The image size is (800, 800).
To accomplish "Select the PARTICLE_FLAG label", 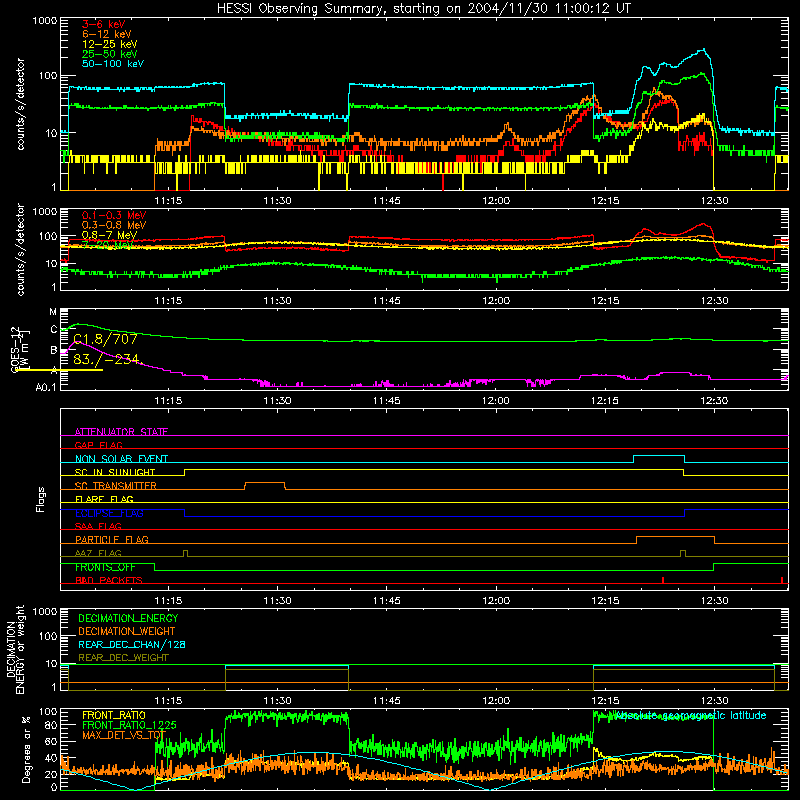I will point(112,539).
